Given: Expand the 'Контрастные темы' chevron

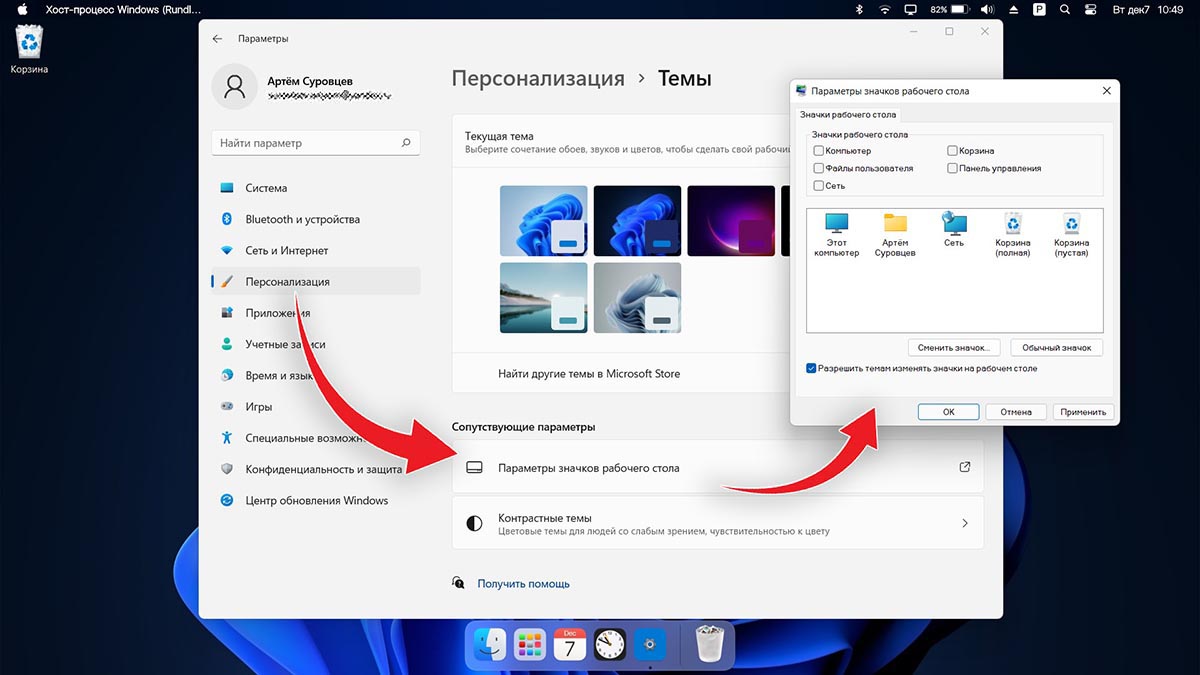Looking at the screenshot, I should coord(964,523).
